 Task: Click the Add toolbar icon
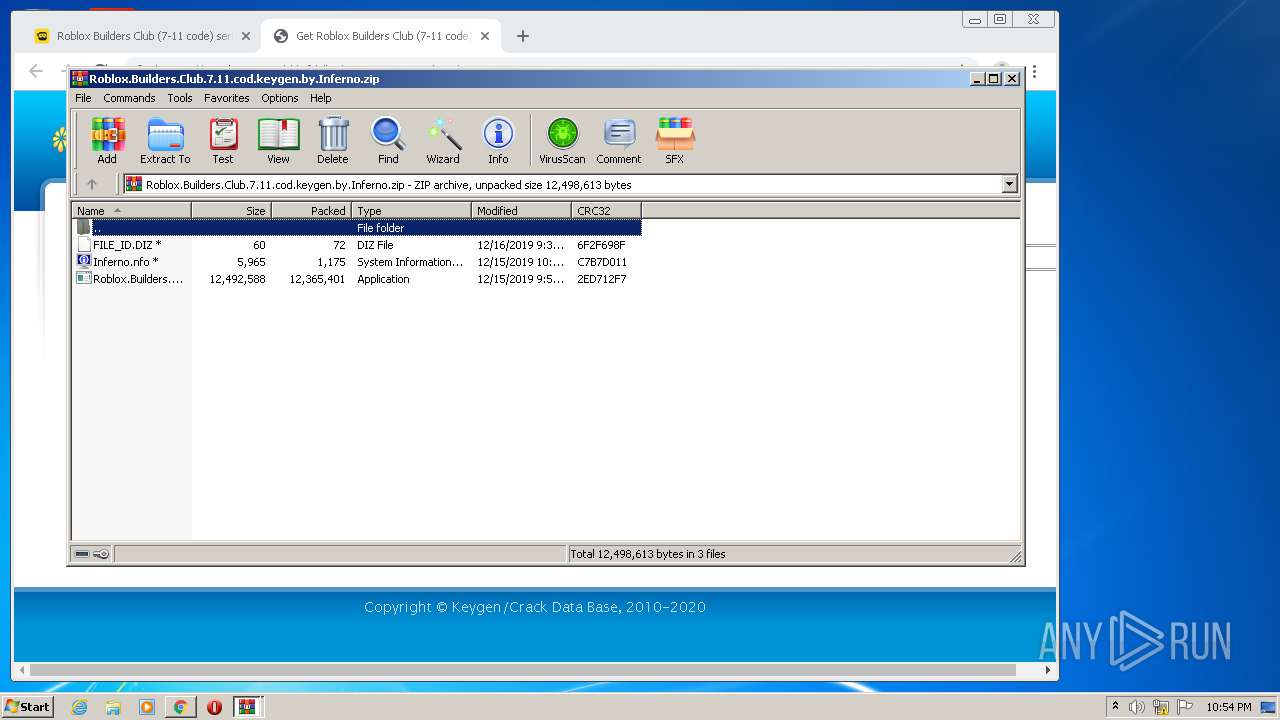[x=107, y=140]
